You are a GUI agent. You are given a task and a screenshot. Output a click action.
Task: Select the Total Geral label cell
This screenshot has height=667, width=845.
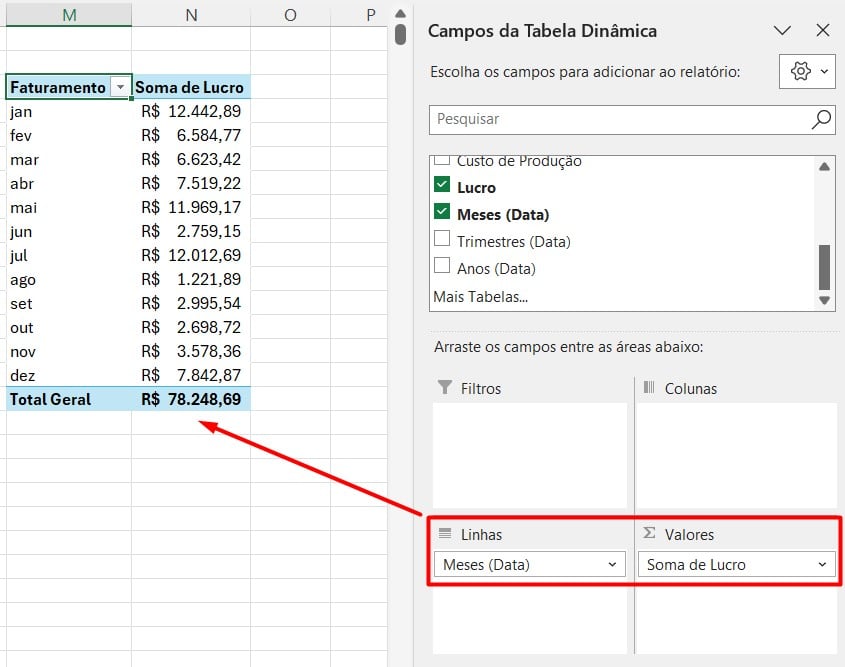[x=69, y=399]
